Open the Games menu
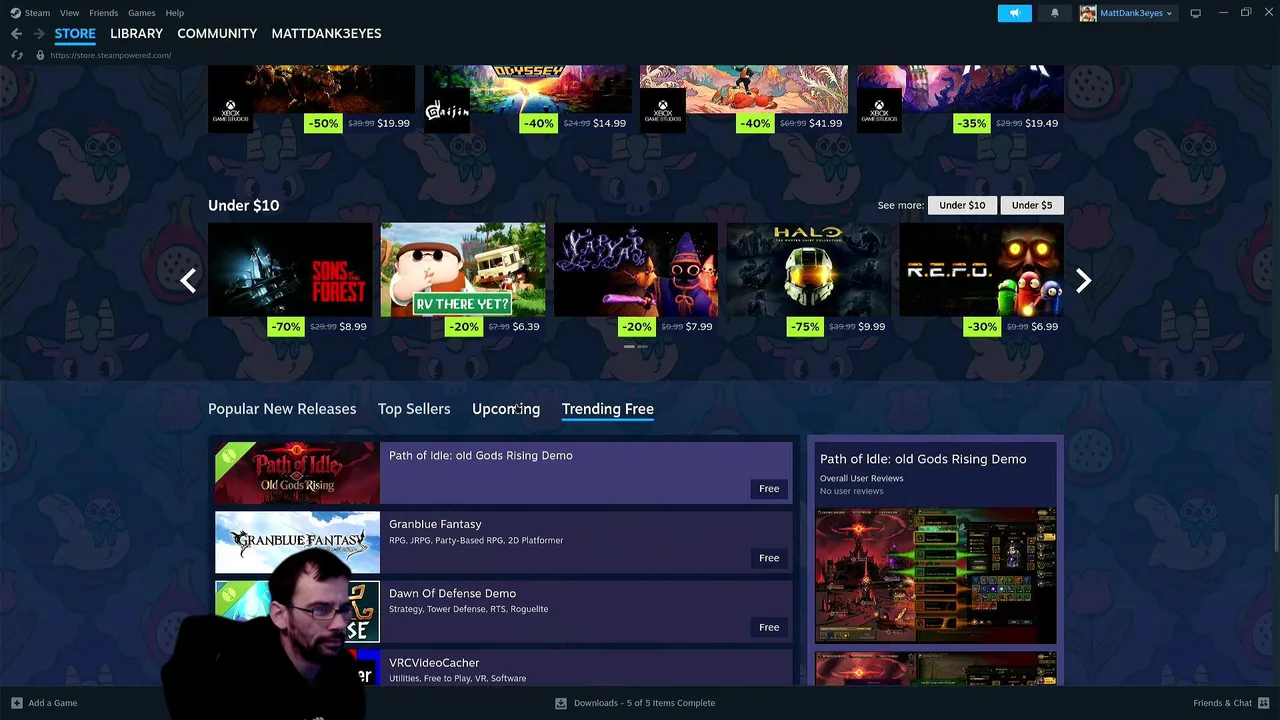The image size is (1280, 720). click(141, 13)
